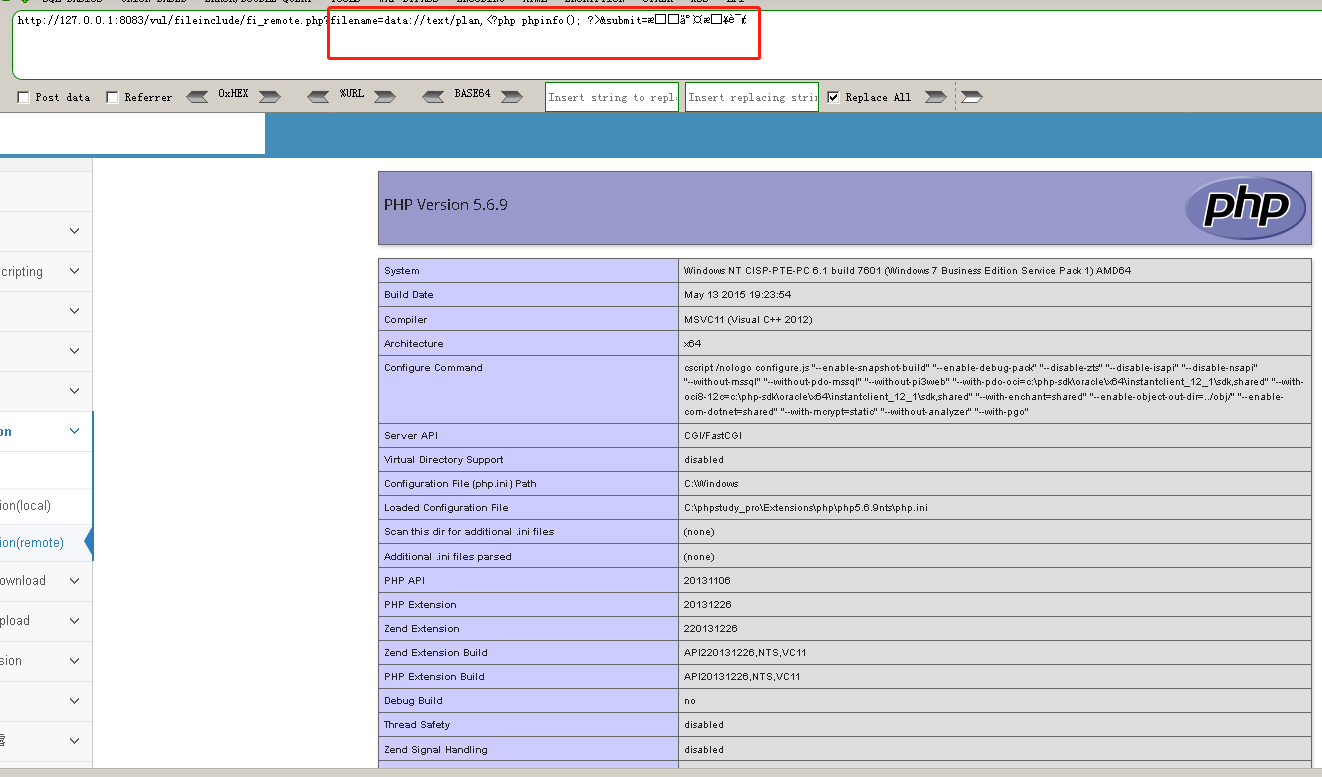
Task: Click the 'MSVC11 (Visual C++ 2012)' value
Action: point(748,320)
